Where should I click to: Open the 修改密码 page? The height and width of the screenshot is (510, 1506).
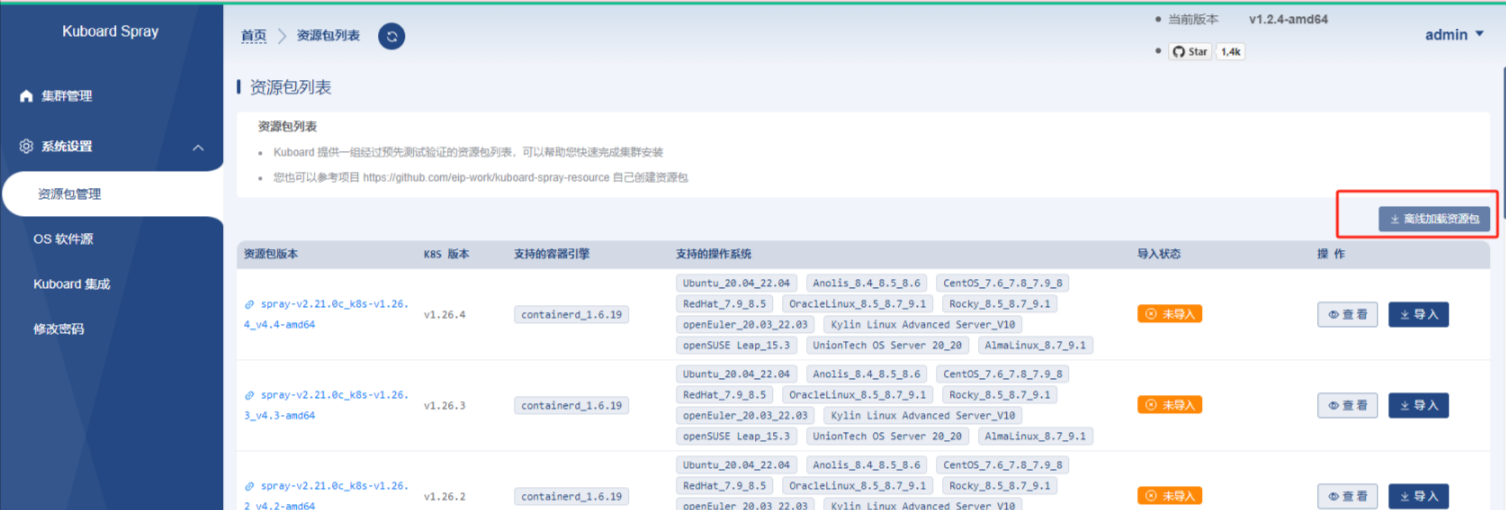coord(59,329)
